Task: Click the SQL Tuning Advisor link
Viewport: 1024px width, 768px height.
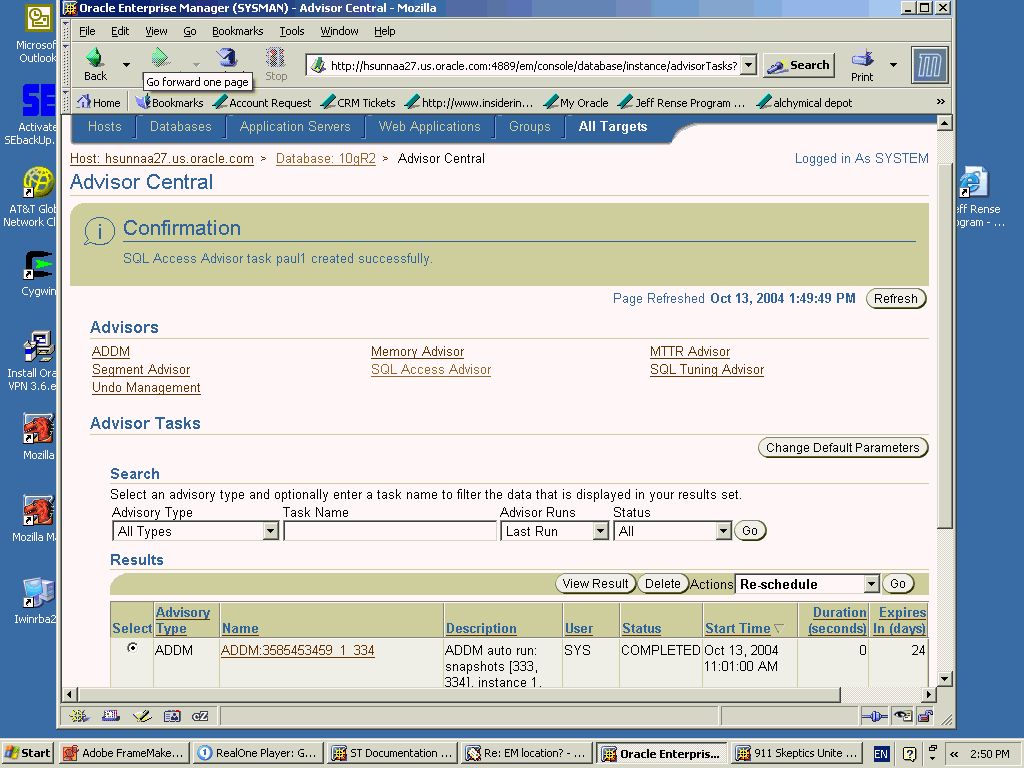Action: [706, 370]
